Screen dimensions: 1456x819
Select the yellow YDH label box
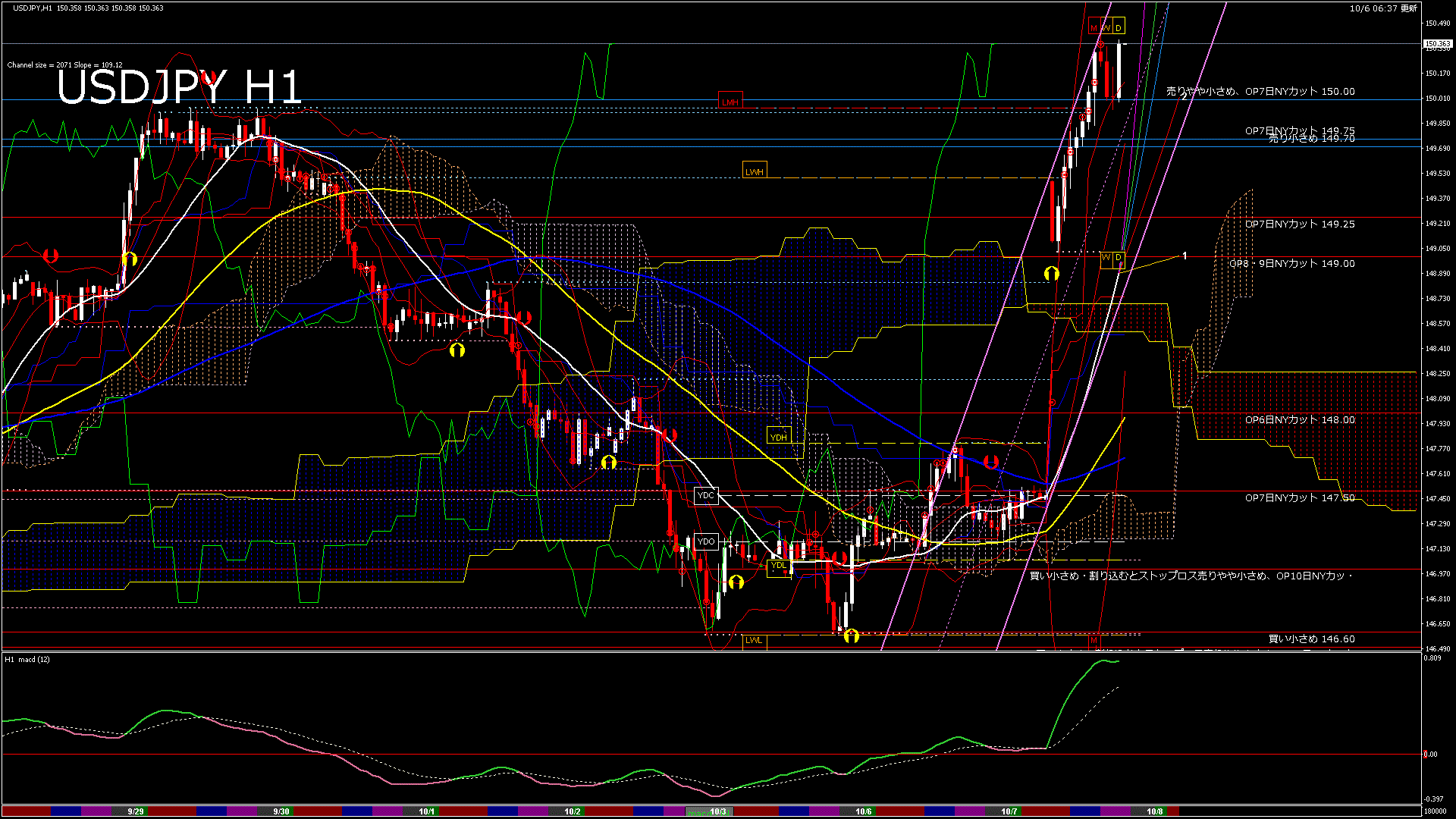(x=779, y=437)
